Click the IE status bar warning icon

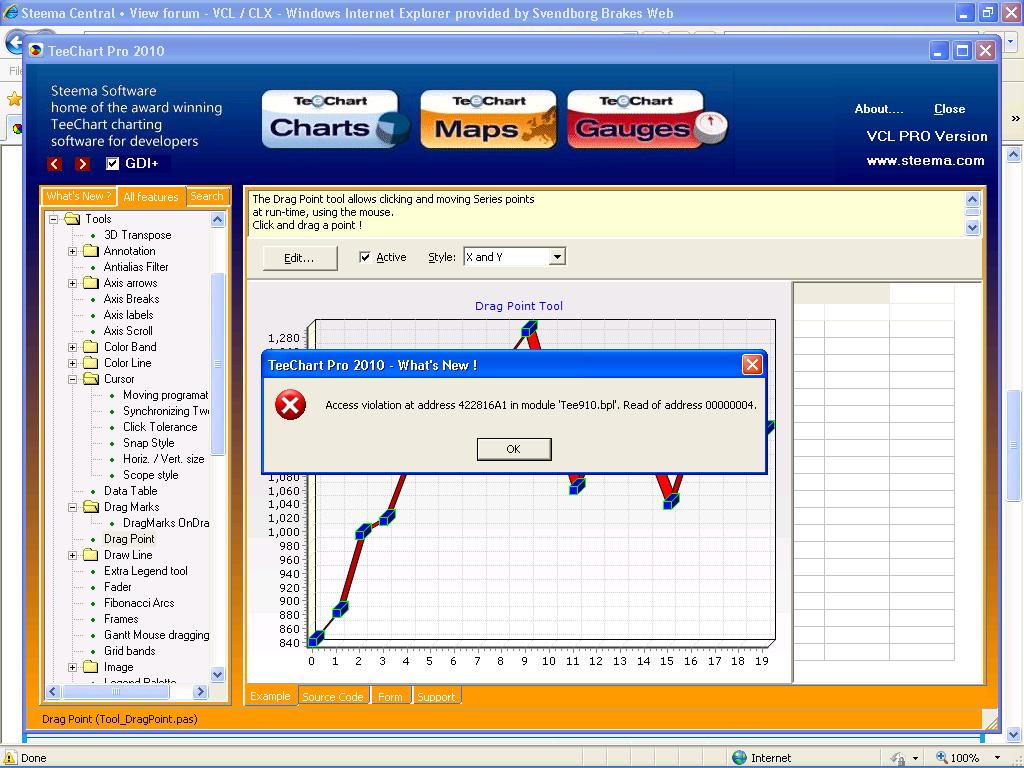10,758
